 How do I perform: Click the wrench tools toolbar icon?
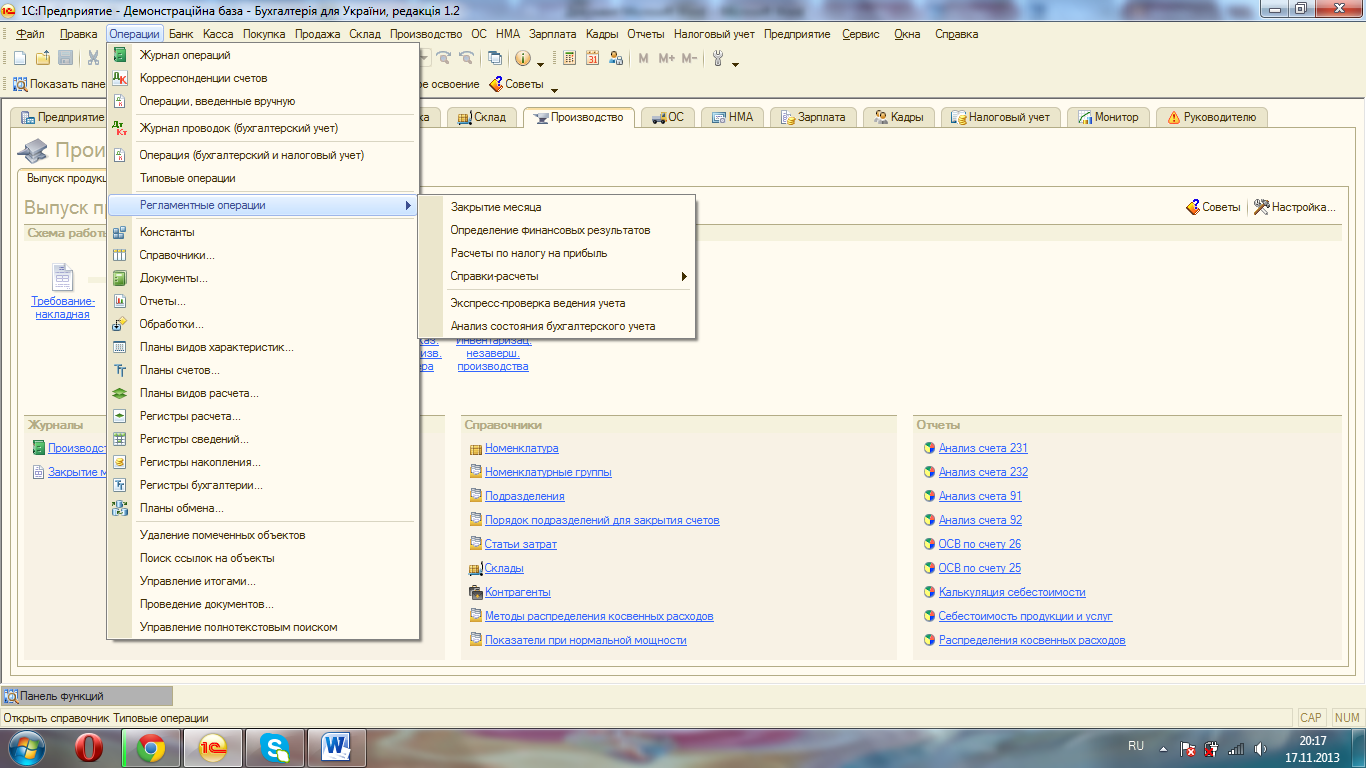(717, 58)
